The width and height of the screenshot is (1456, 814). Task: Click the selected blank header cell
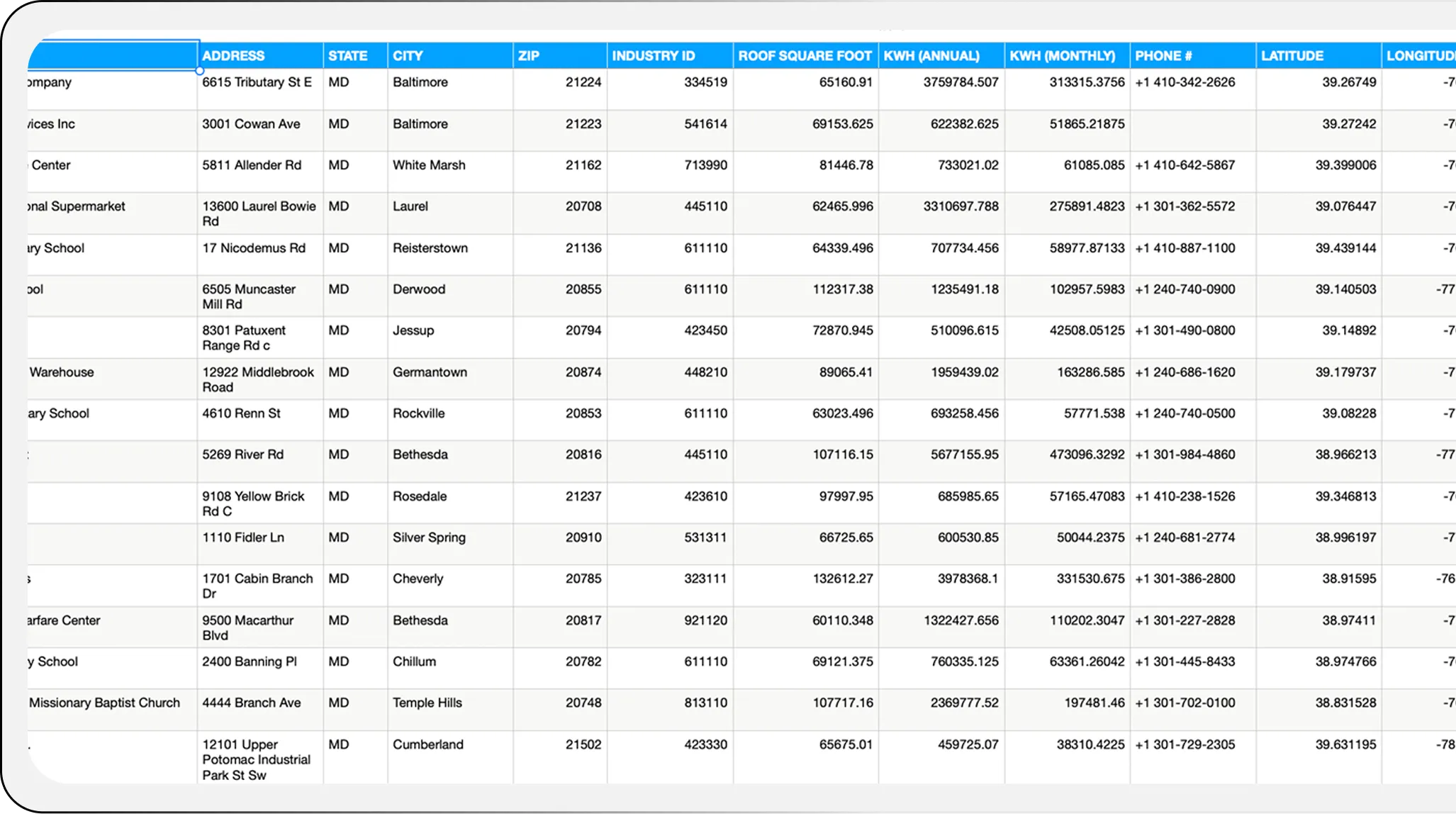click(x=113, y=55)
